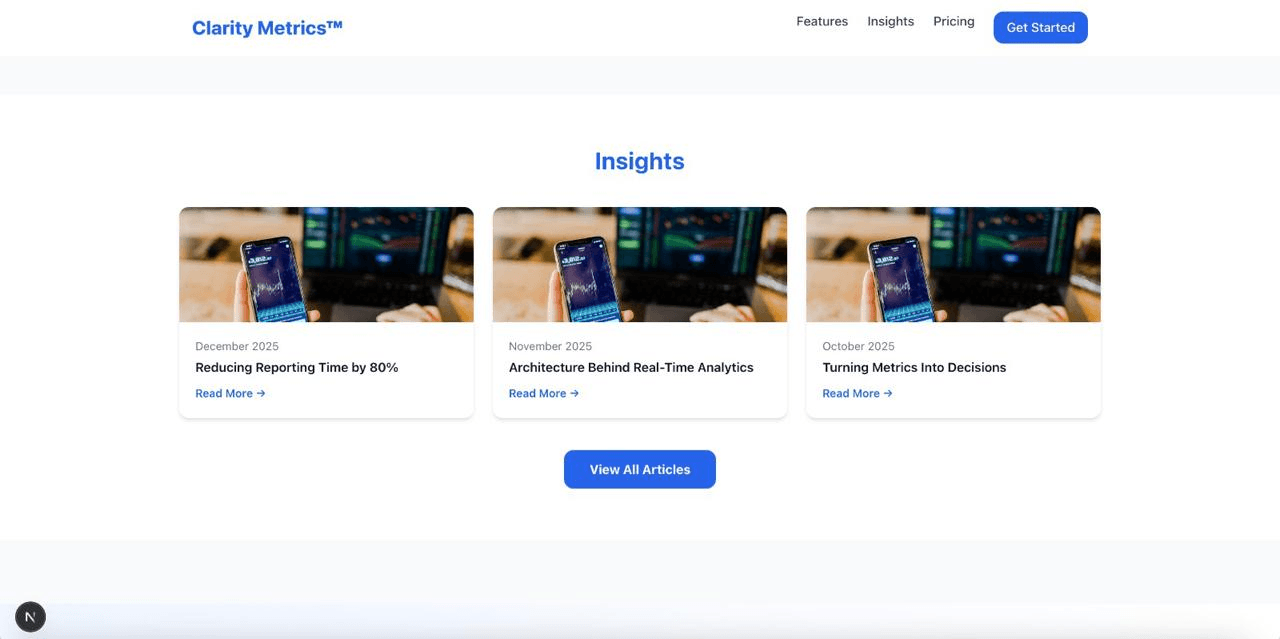This screenshot has width=1280, height=639.
Task: Open the December 2025 article thumbnail image
Action: (x=326, y=264)
